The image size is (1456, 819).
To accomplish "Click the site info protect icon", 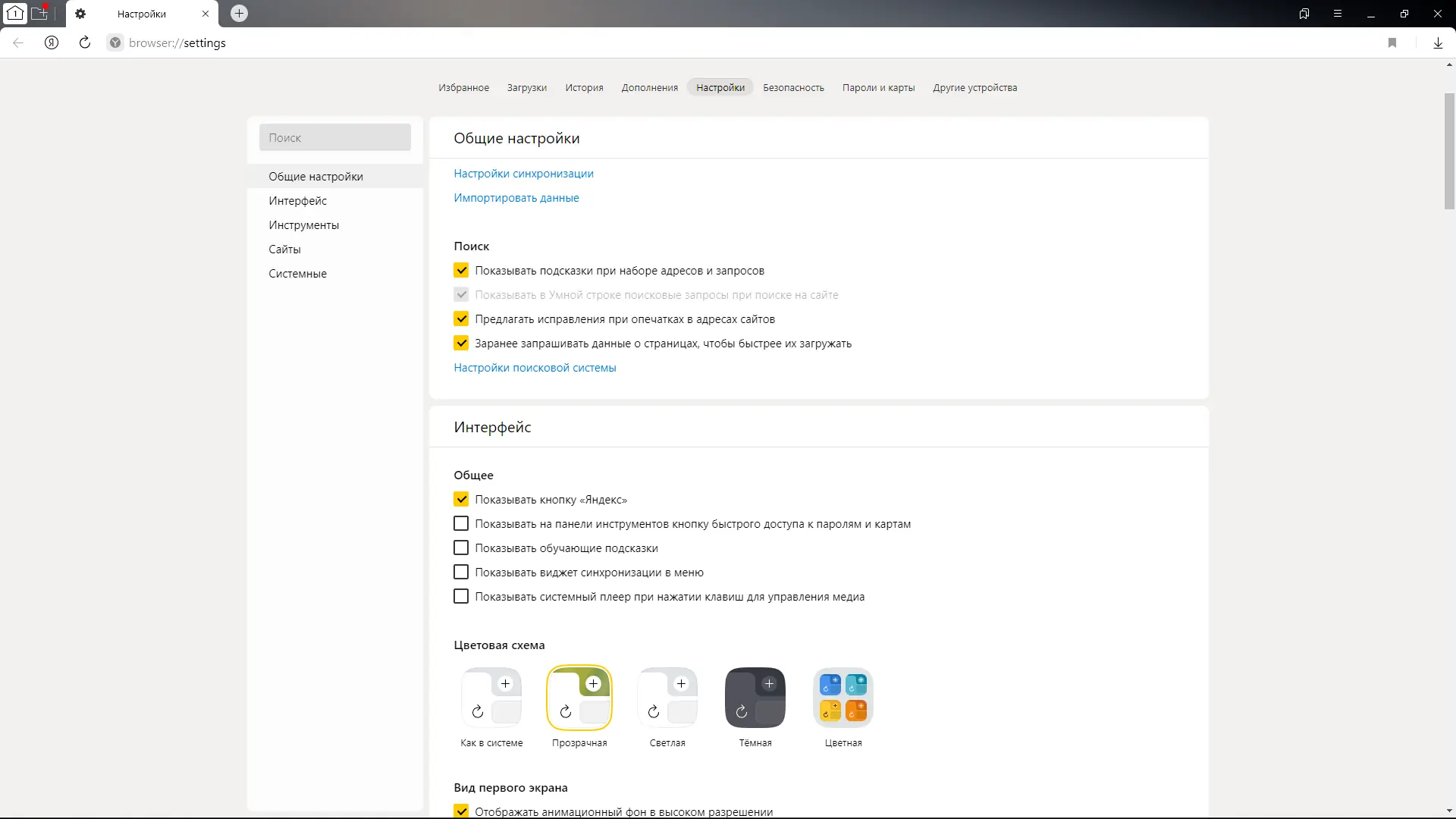I will [x=115, y=43].
